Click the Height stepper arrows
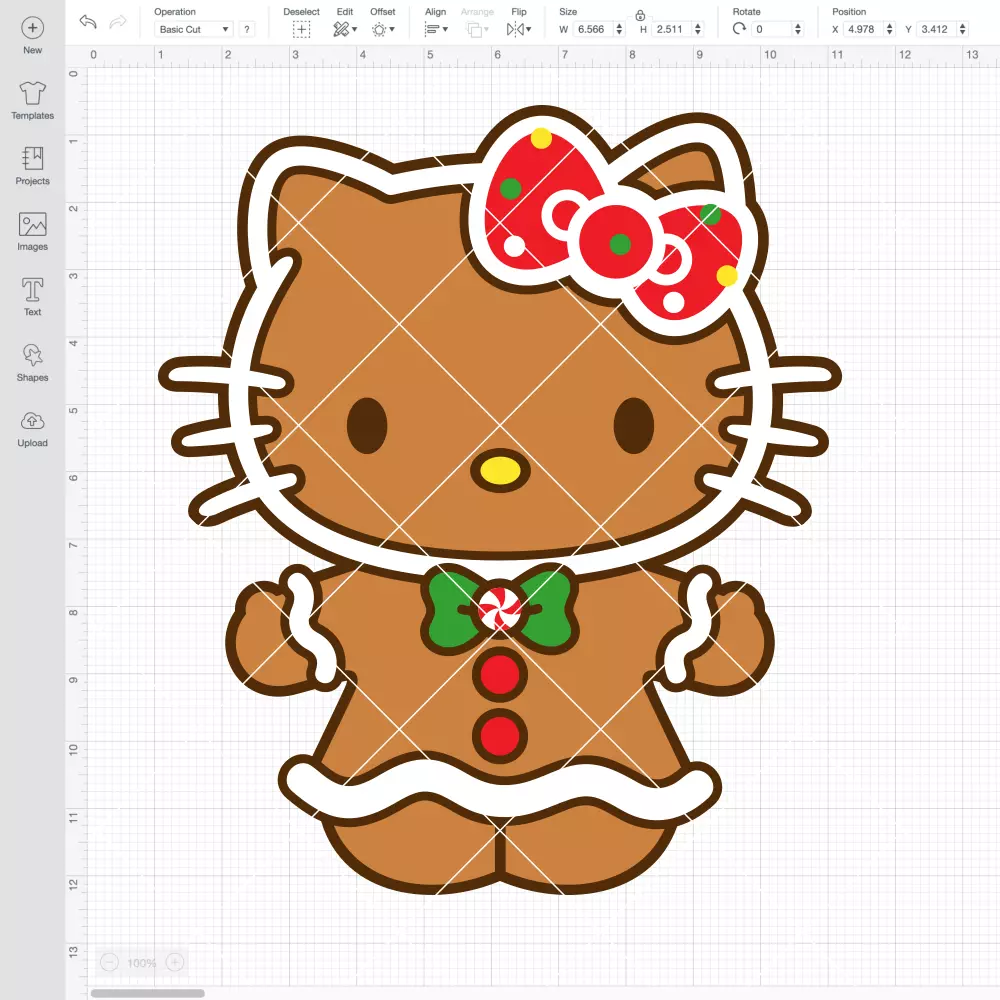This screenshot has height=1000, width=1000. click(x=698, y=29)
